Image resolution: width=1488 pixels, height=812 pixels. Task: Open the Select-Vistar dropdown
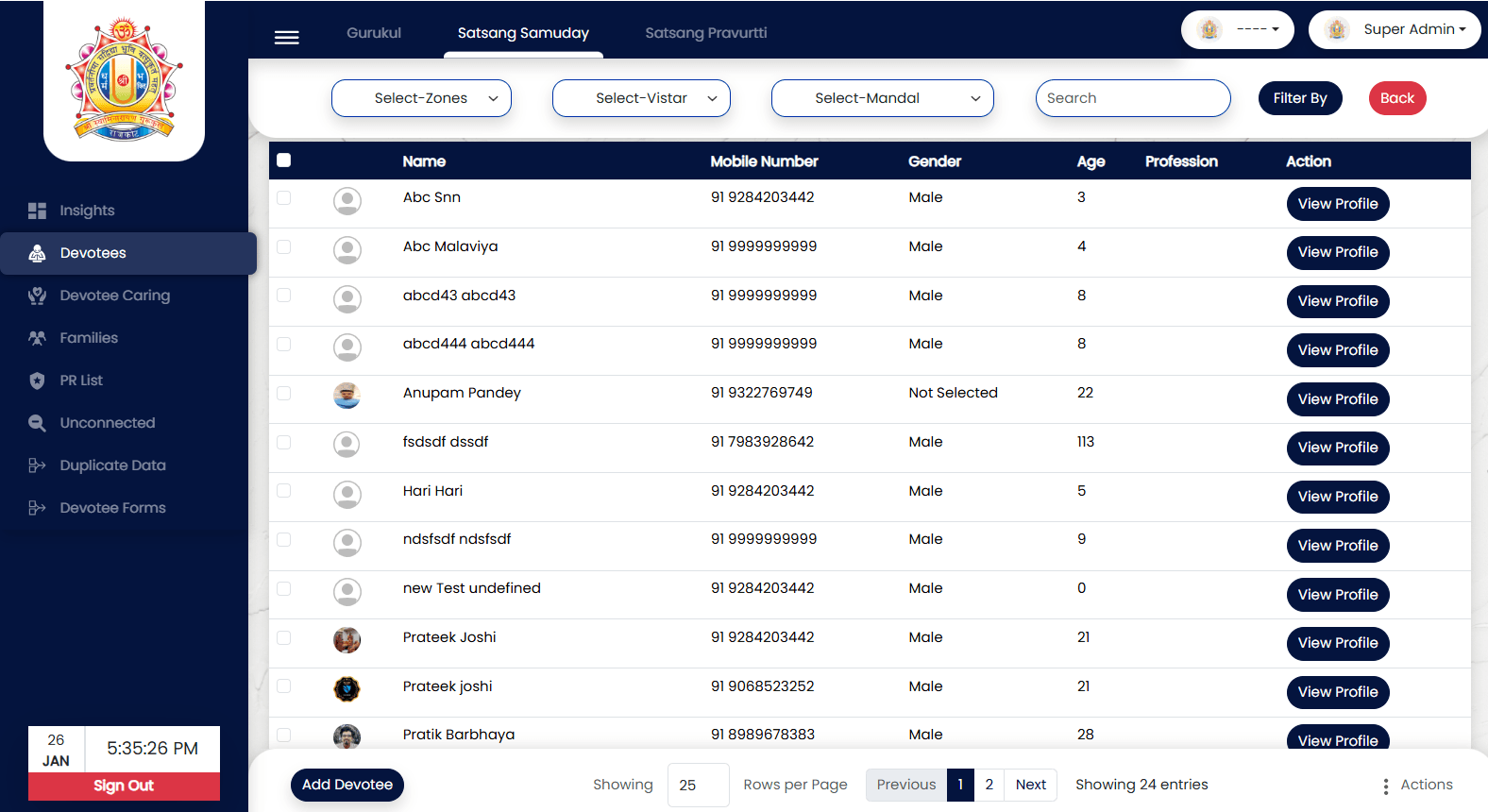(641, 98)
